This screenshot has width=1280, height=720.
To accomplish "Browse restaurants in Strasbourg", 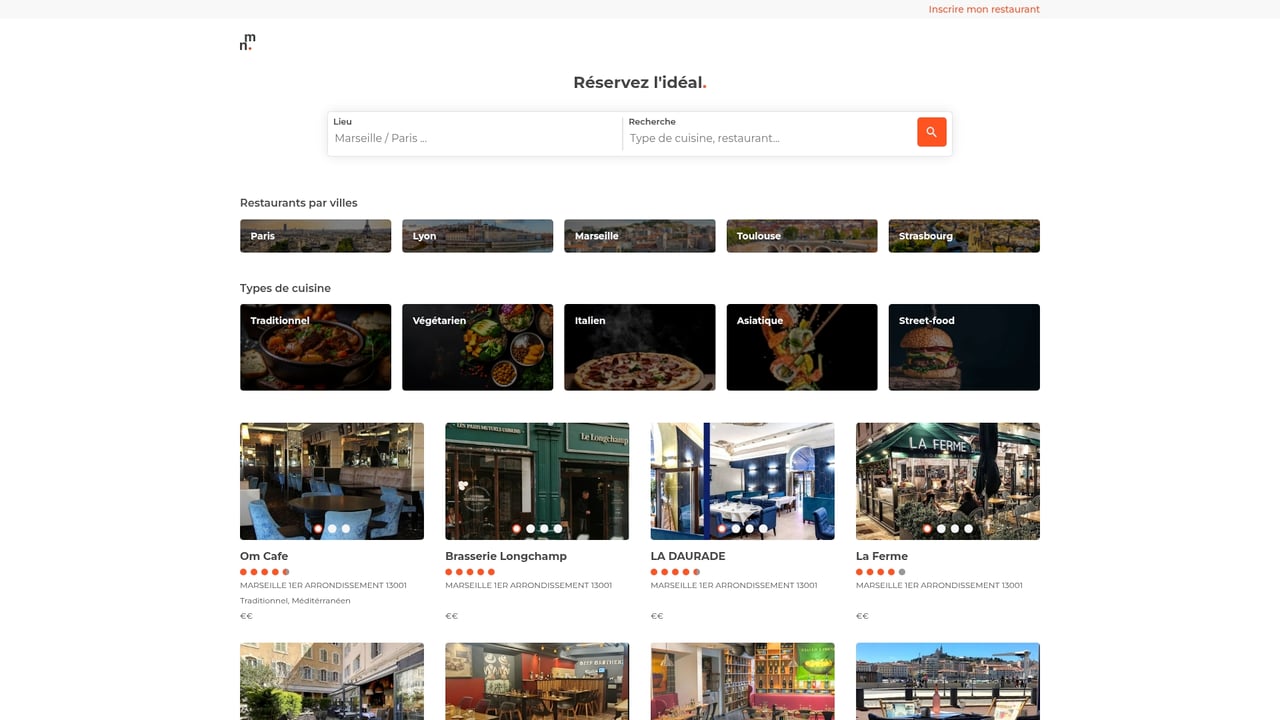I will click(x=963, y=236).
